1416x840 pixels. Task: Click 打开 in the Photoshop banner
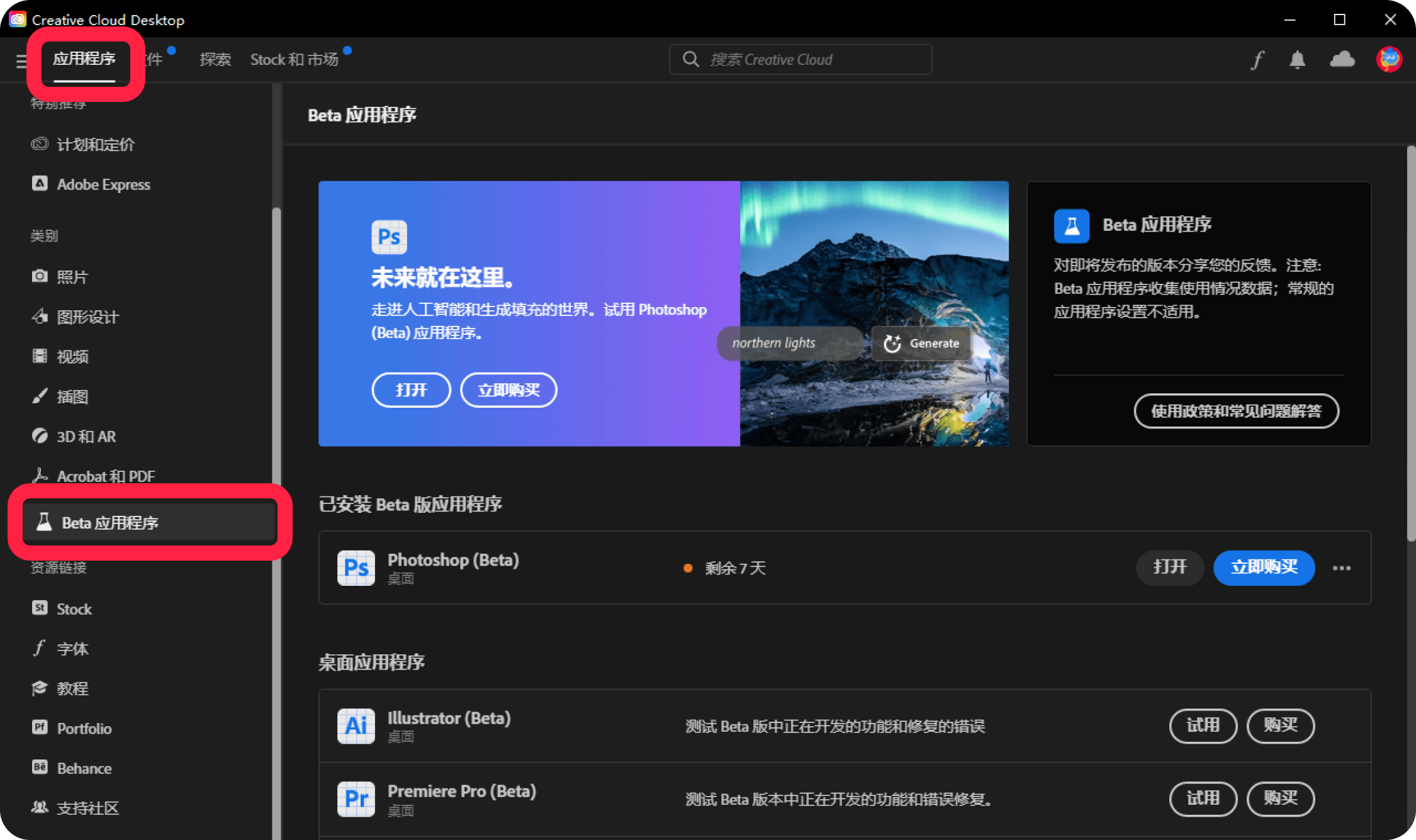click(x=411, y=390)
